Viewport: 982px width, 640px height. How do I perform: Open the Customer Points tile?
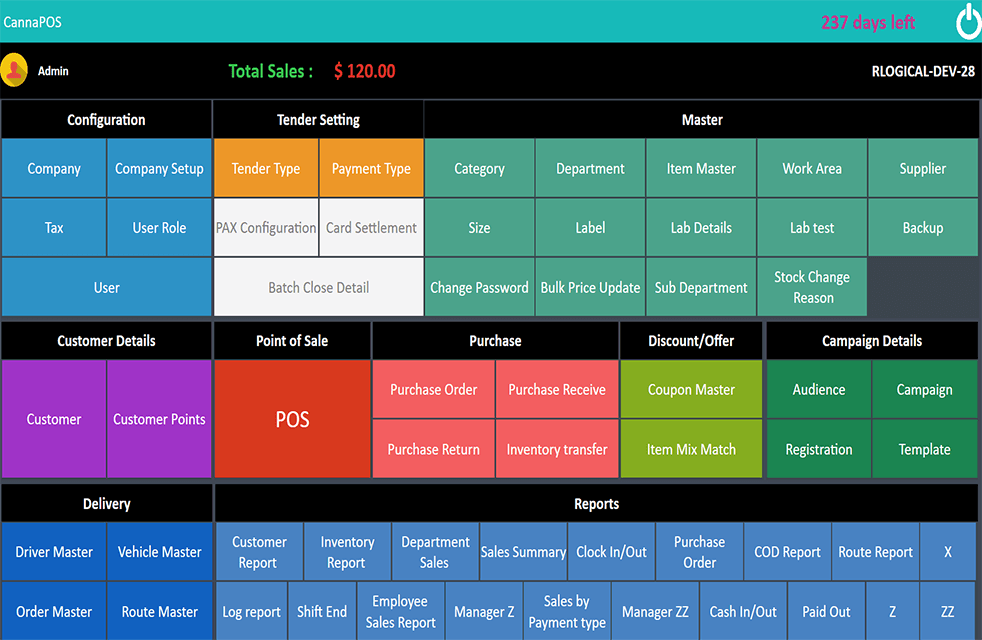click(x=159, y=419)
